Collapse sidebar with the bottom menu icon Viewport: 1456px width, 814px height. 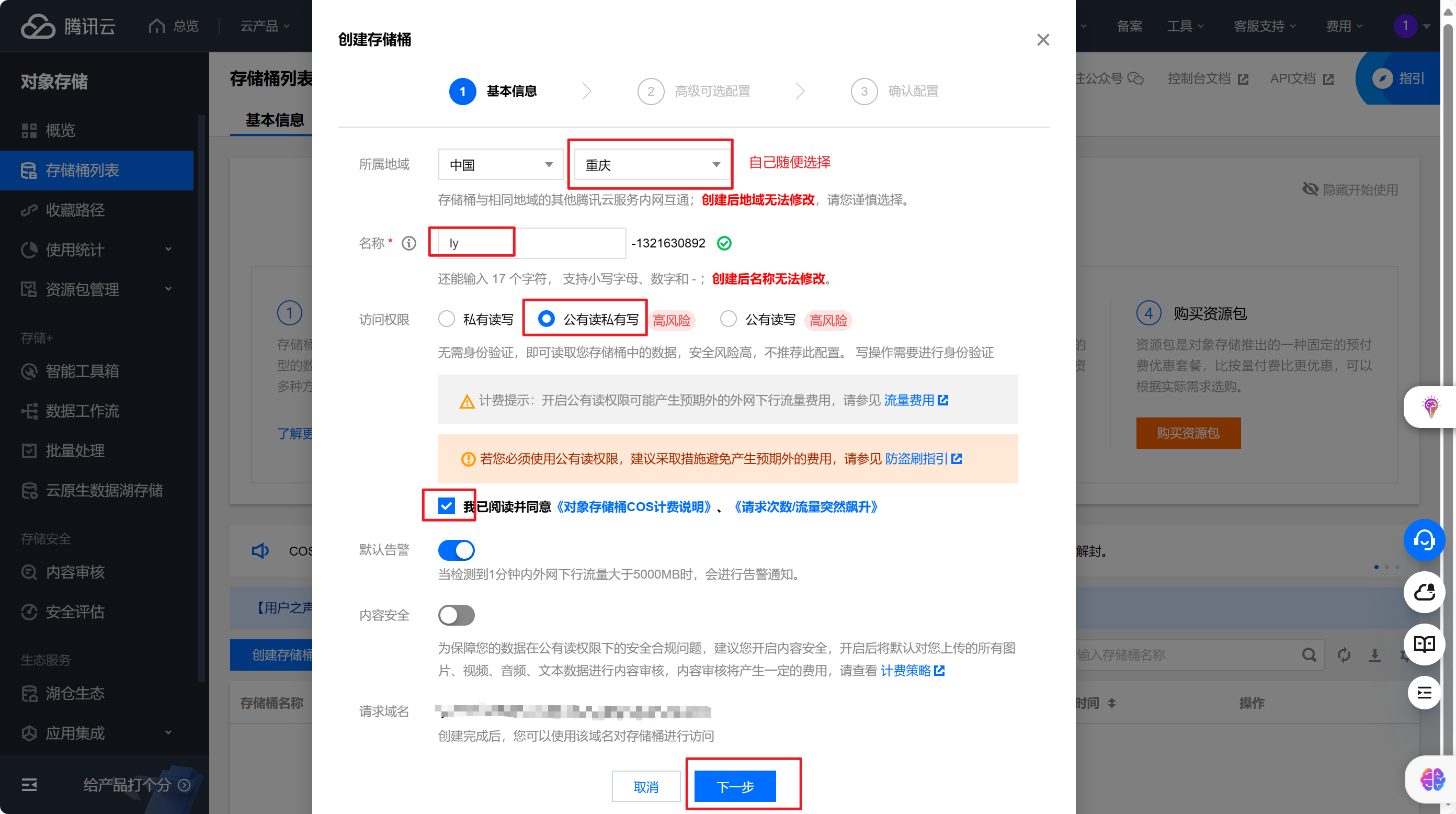click(29, 785)
